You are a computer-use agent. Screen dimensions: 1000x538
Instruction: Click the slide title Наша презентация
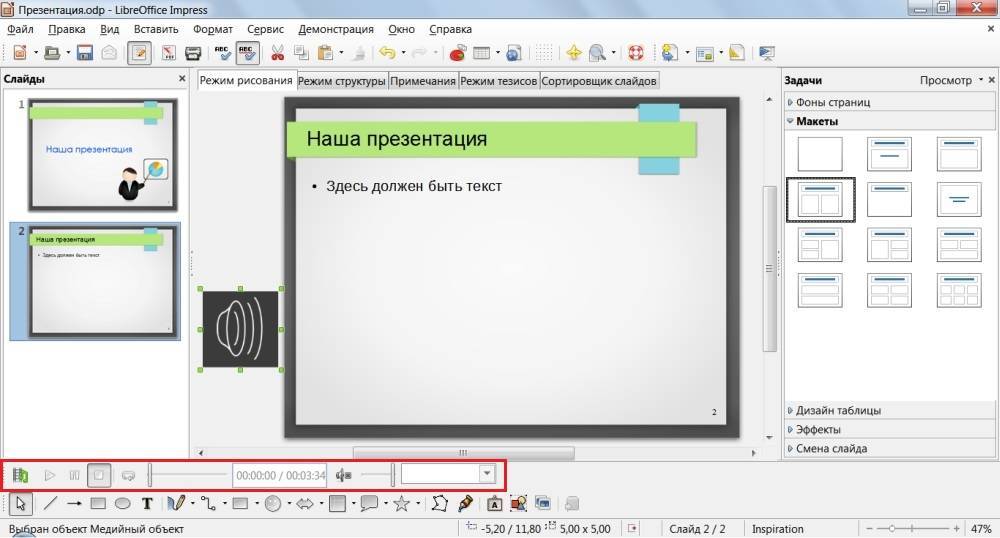(x=397, y=138)
